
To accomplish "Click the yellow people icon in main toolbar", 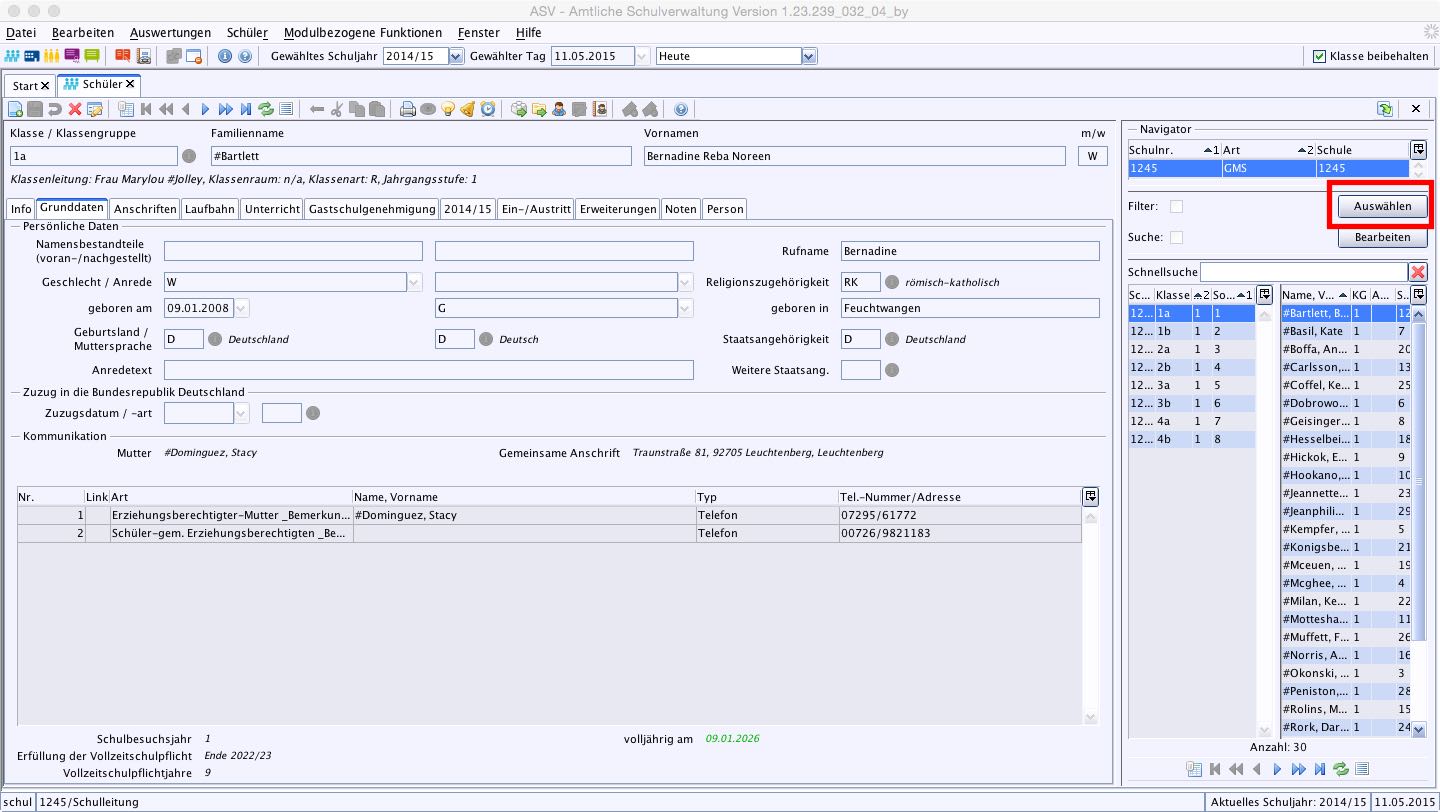I will tap(52, 56).
